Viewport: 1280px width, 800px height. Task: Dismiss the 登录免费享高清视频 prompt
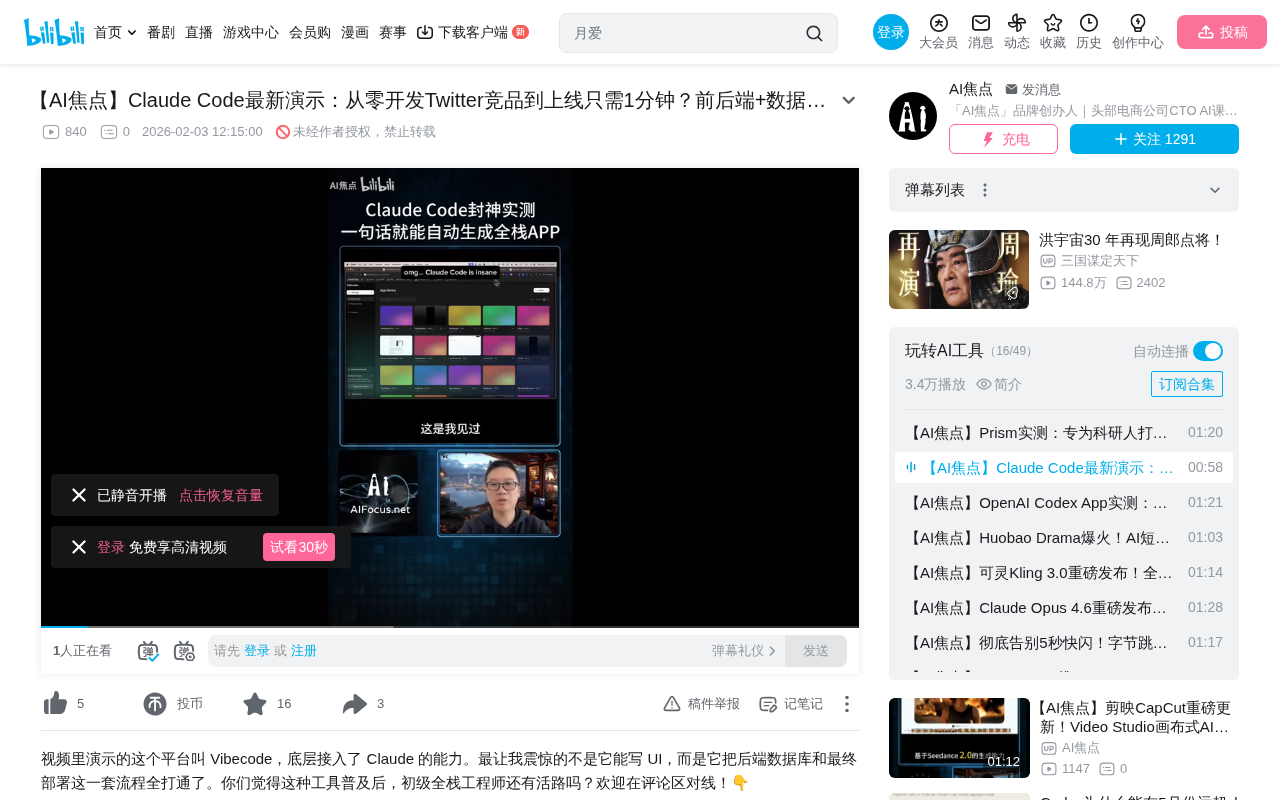click(x=79, y=547)
